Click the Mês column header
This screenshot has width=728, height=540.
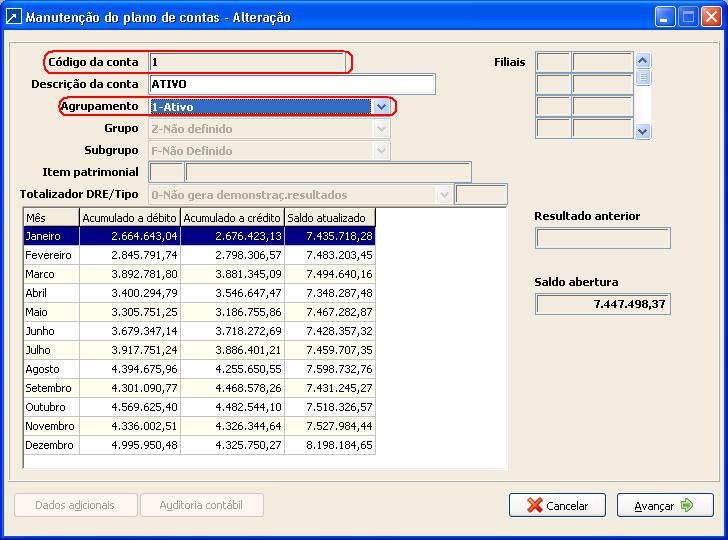coord(52,218)
